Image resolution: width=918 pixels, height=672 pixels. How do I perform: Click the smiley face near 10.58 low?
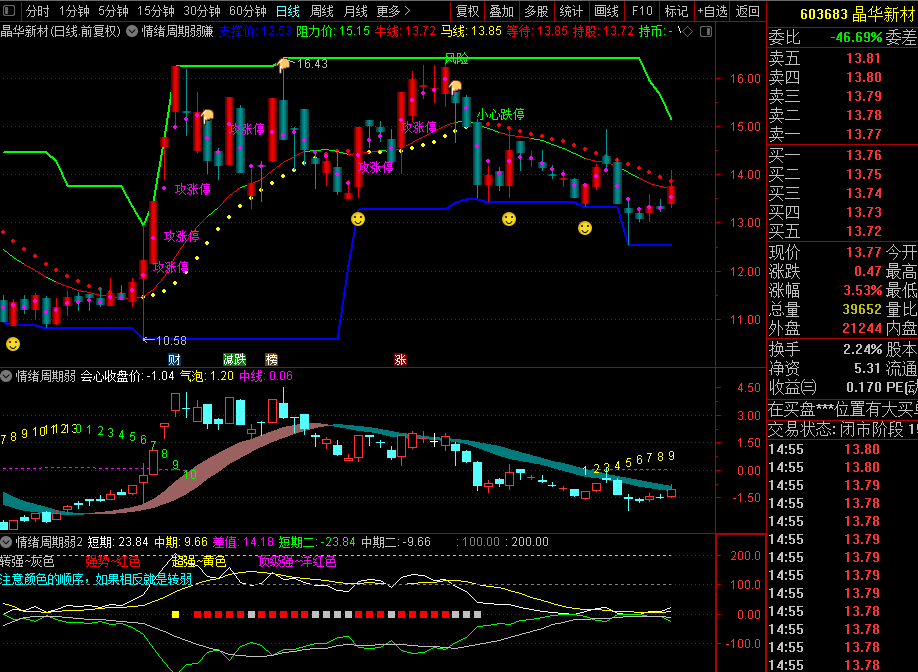pos(13,344)
